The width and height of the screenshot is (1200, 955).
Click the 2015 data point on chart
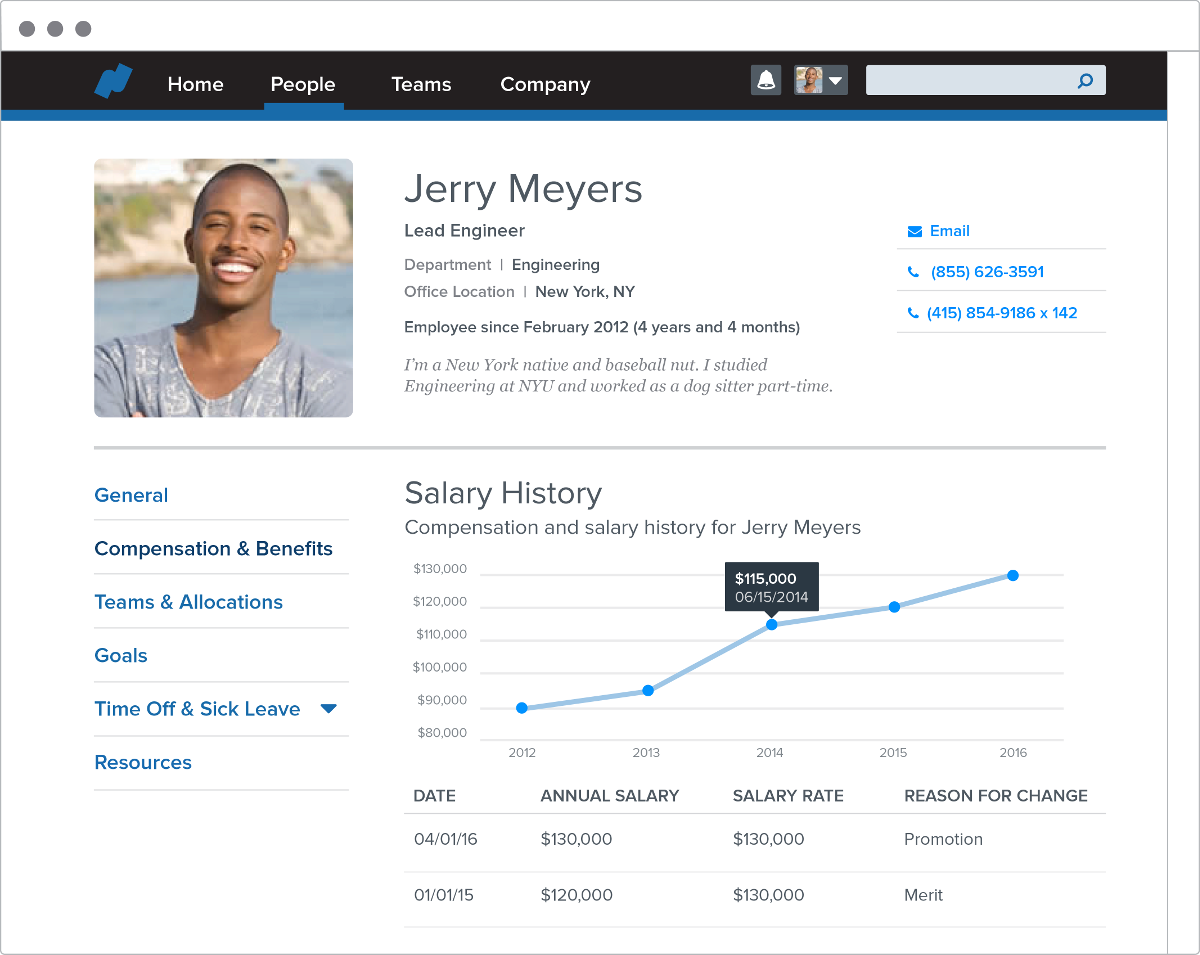pos(894,607)
